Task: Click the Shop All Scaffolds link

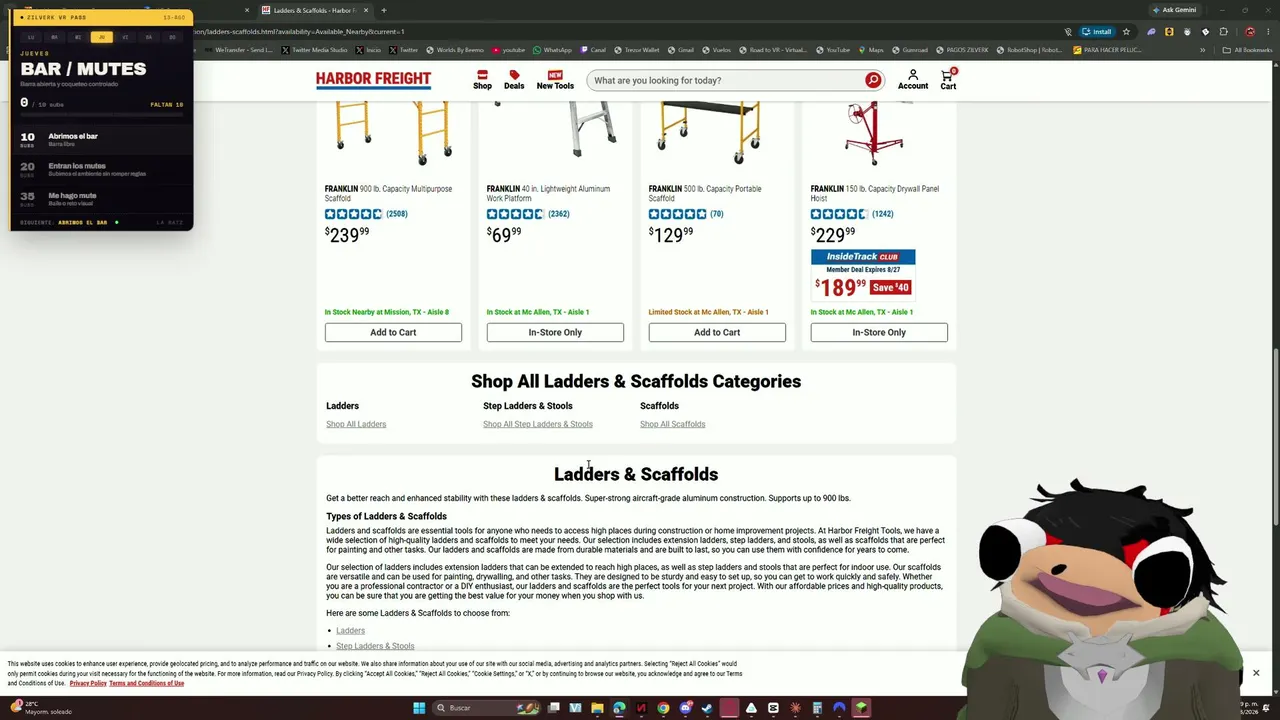Action: [672, 424]
